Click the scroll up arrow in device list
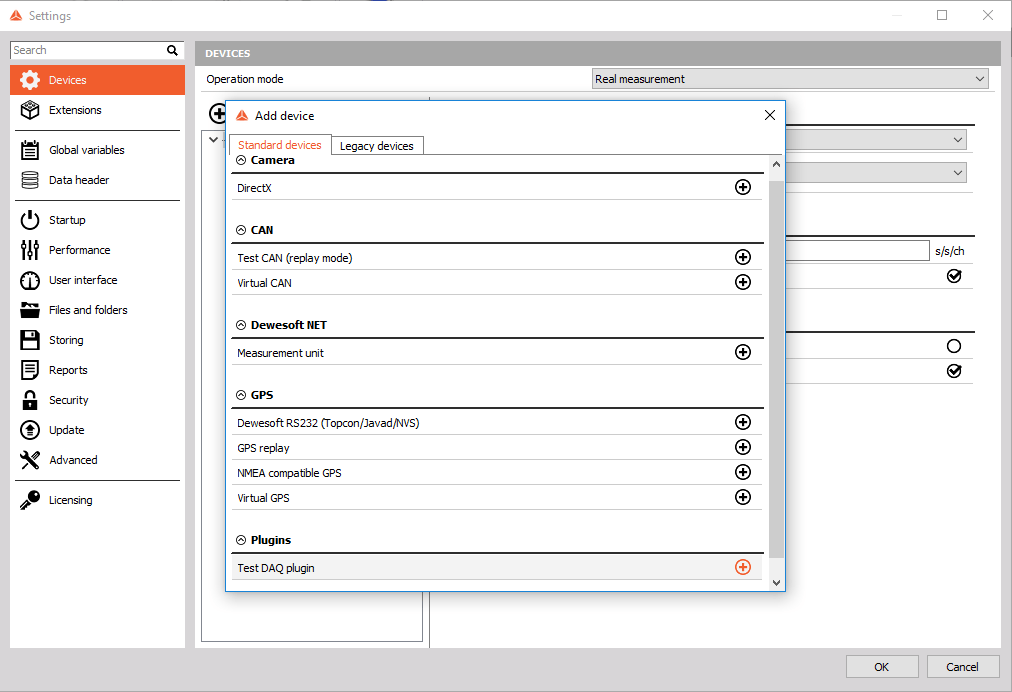The width and height of the screenshot is (1012, 692). (x=776, y=165)
